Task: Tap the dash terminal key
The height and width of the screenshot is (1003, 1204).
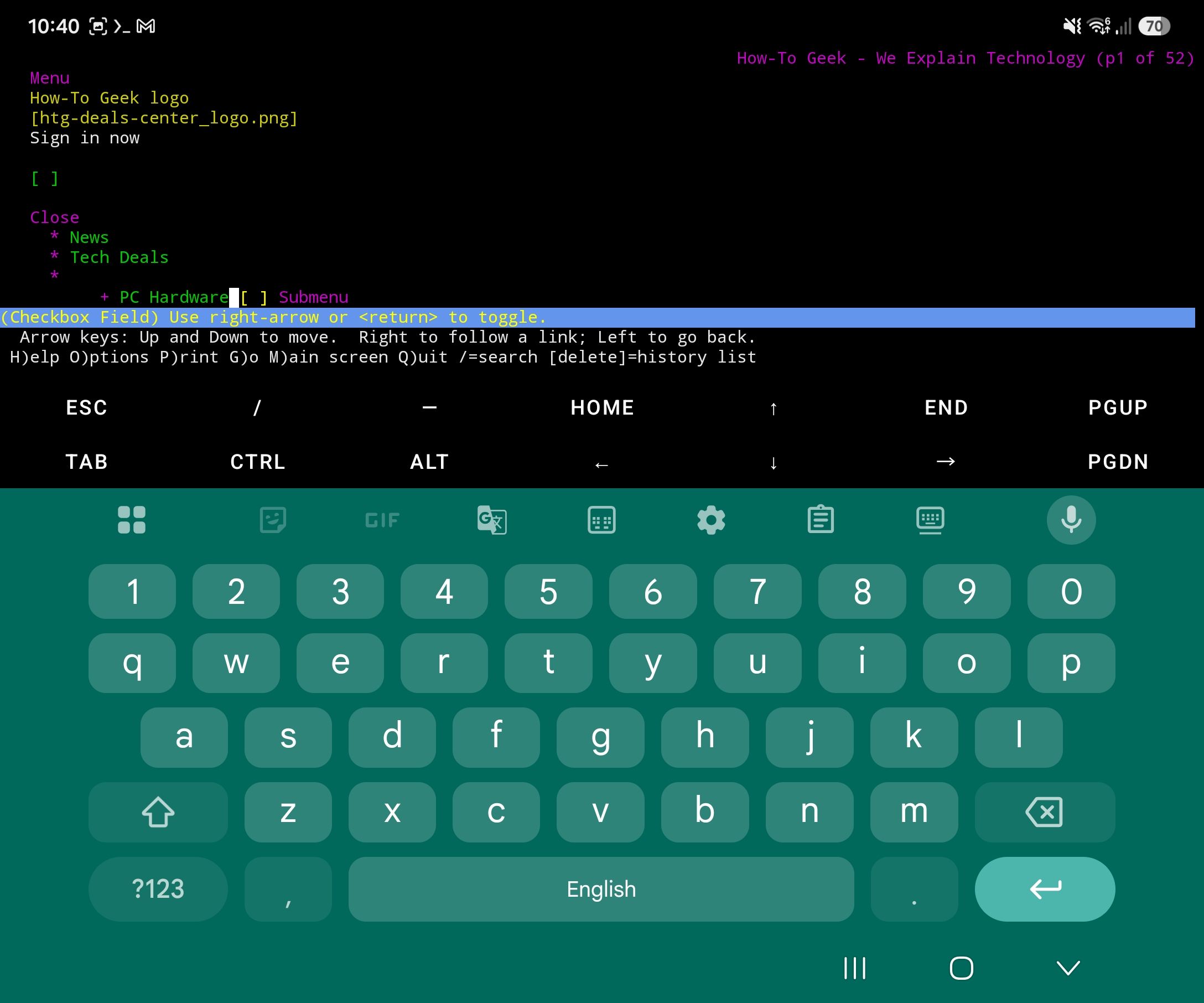Action: pyautogui.click(x=429, y=409)
